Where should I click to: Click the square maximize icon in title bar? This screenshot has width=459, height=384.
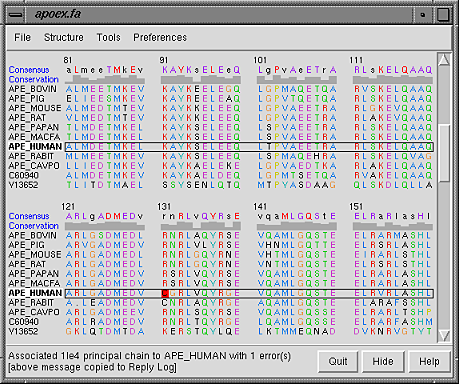pos(443,15)
